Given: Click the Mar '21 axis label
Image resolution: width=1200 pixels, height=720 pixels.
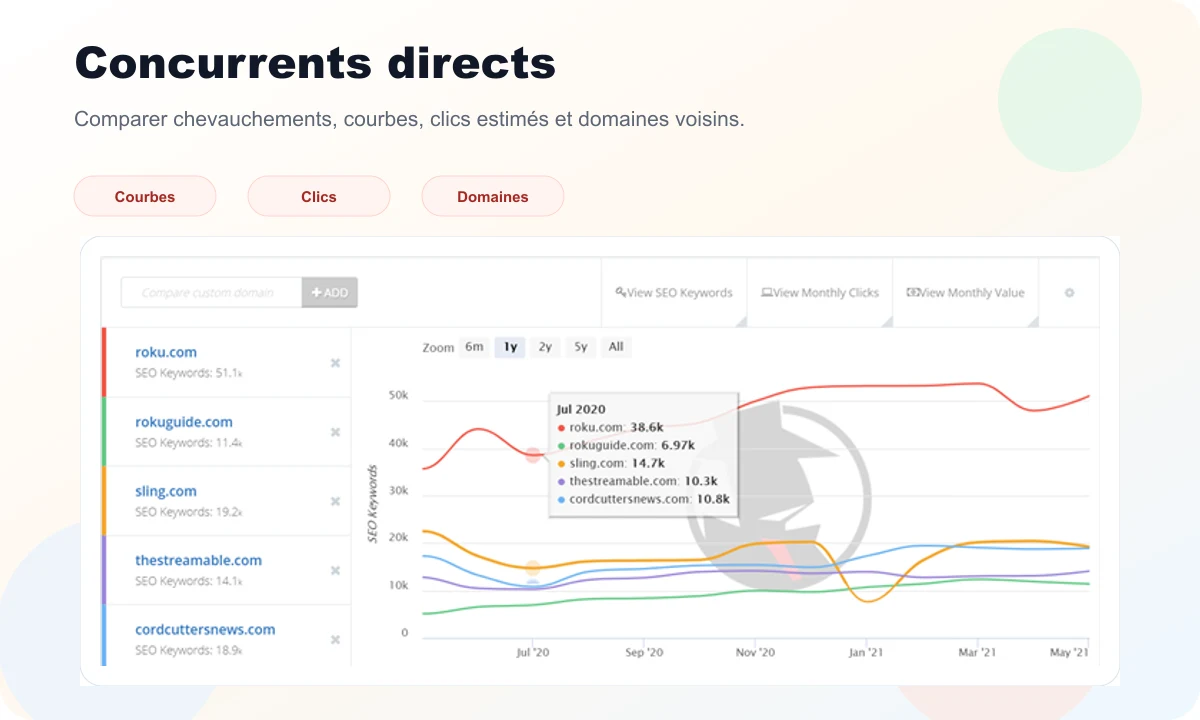Looking at the screenshot, I should pos(977,653).
